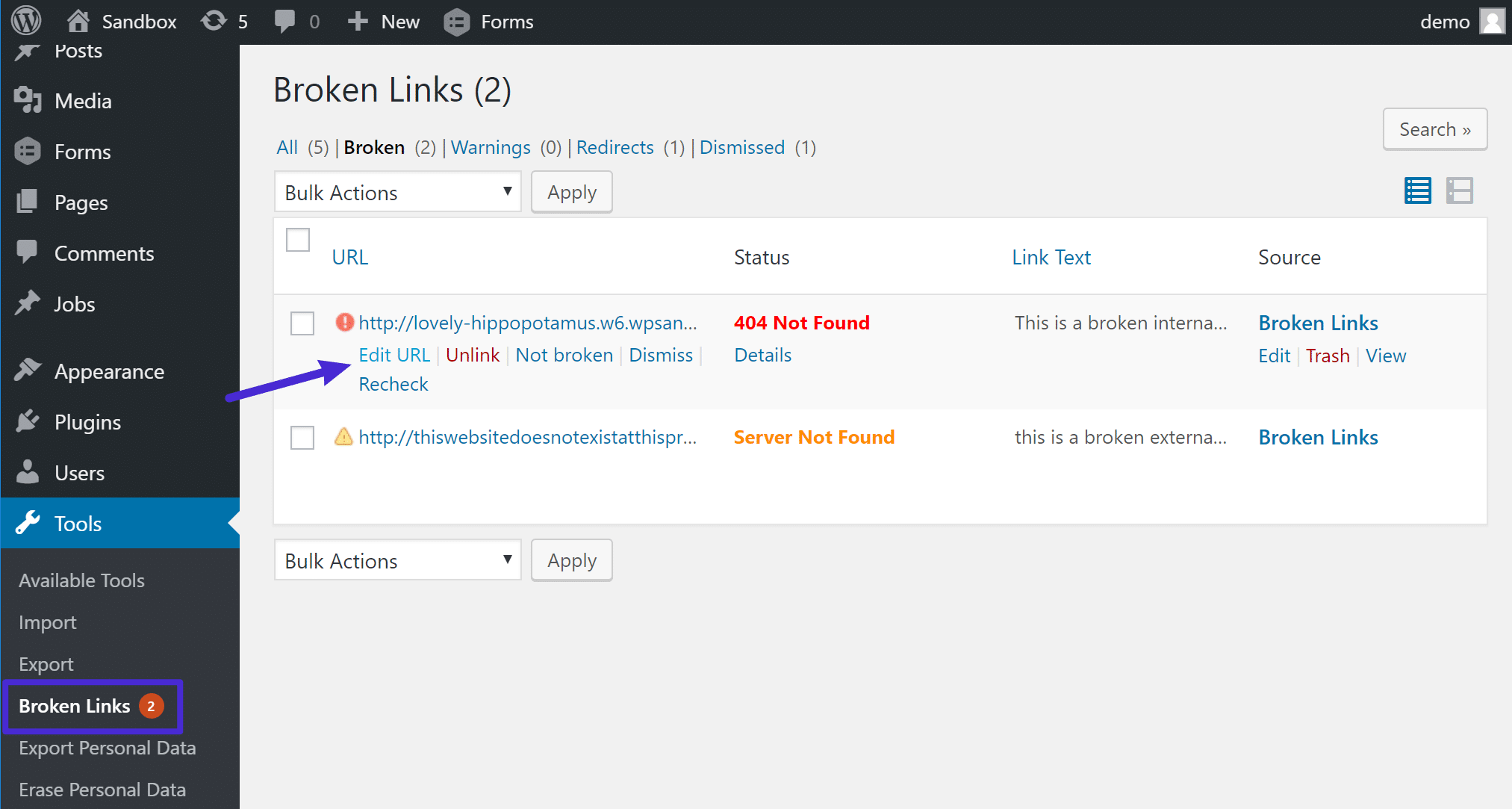Click the grid view icon top right
Image resolution: width=1512 pixels, height=809 pixels.
(x=1461, y=190)
